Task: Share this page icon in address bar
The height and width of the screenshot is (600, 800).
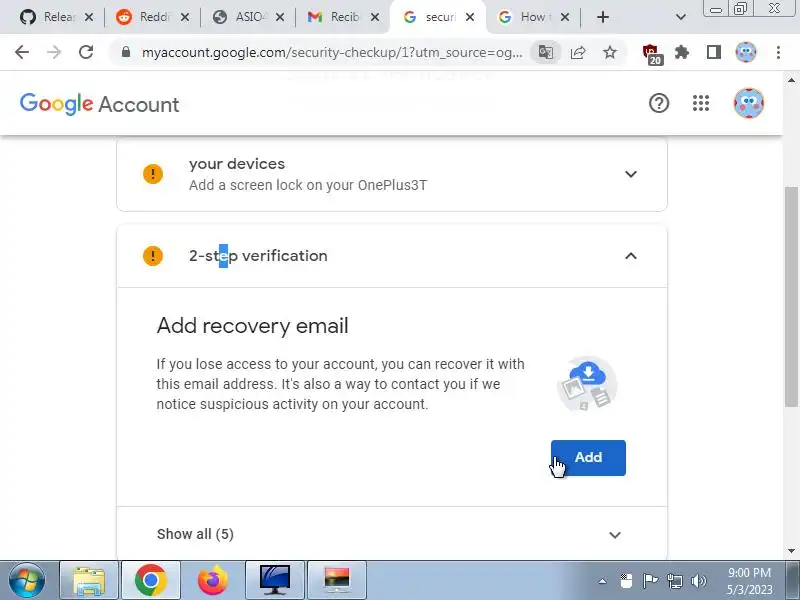Action: click(578, 52)
